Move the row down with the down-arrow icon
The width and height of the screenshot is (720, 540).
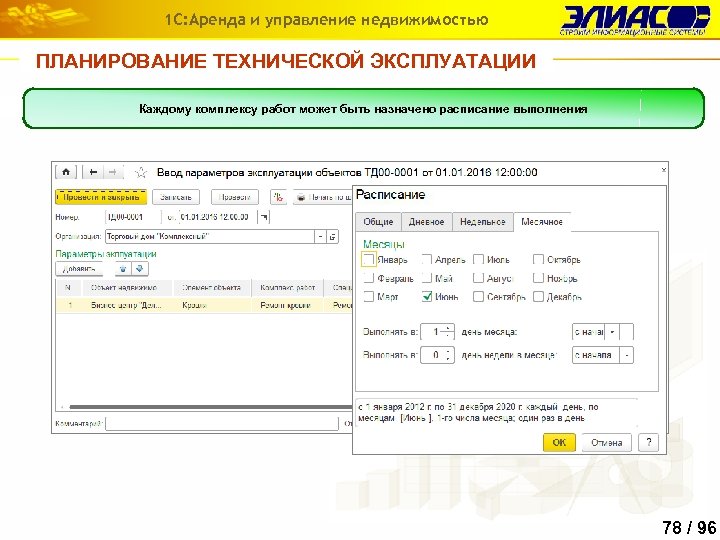click(140, 269)
